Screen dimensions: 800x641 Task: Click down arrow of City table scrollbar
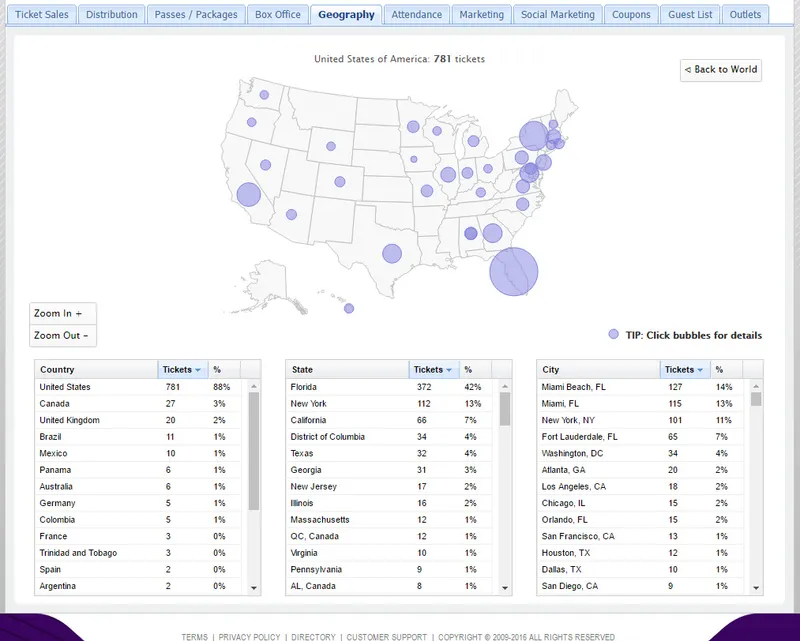[756, 588]
